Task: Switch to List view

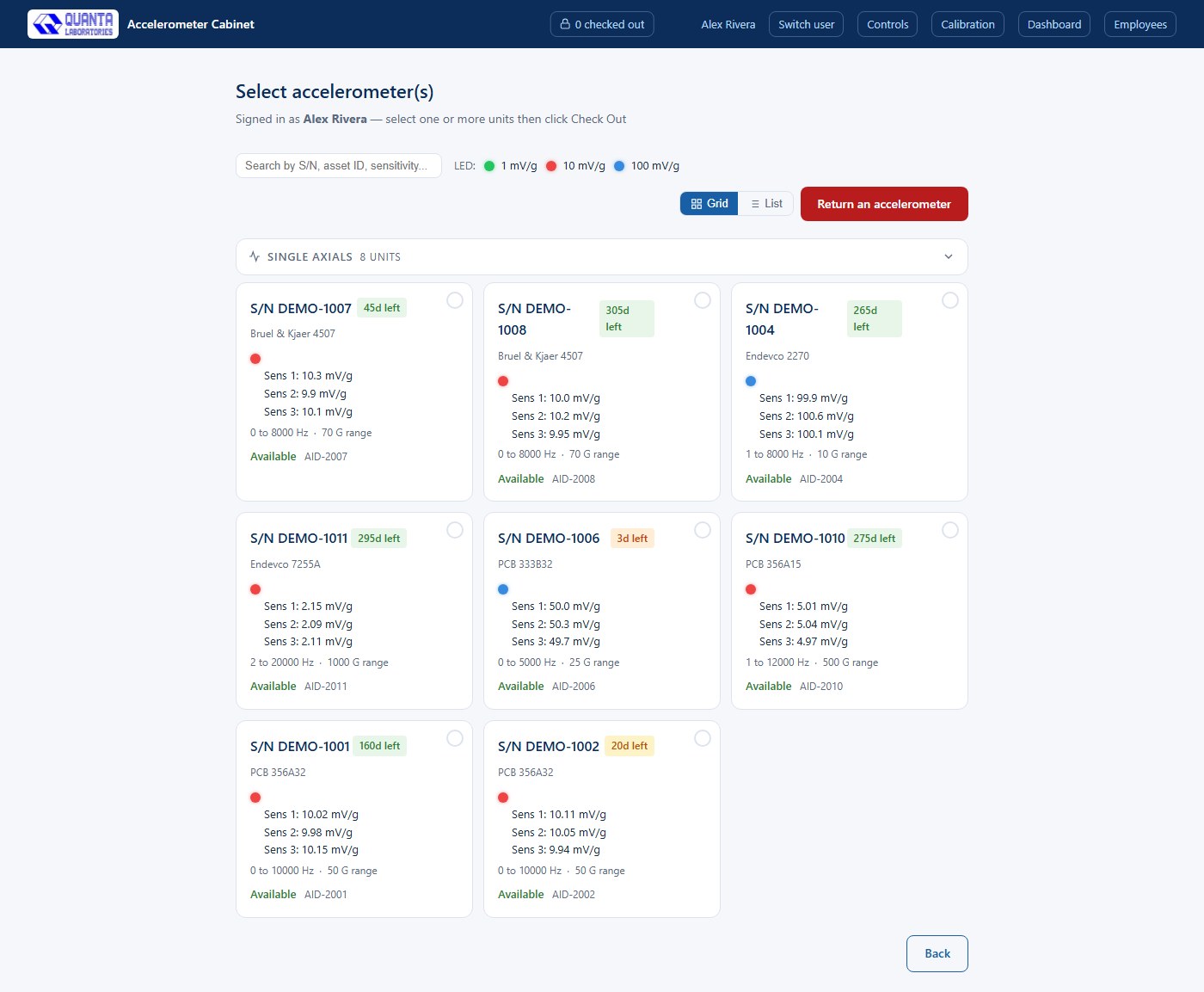Action: tap(765, 204)
